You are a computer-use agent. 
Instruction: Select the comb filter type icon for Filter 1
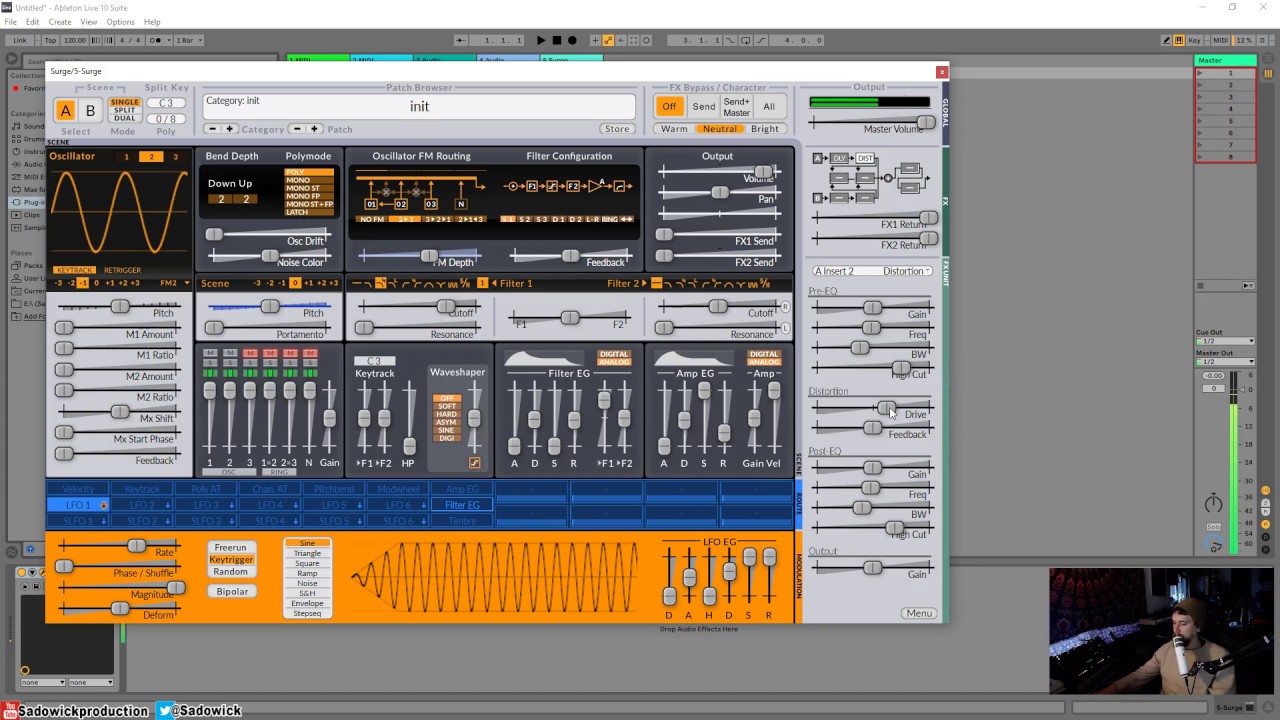pyautogui.click(x=452, y=283)
